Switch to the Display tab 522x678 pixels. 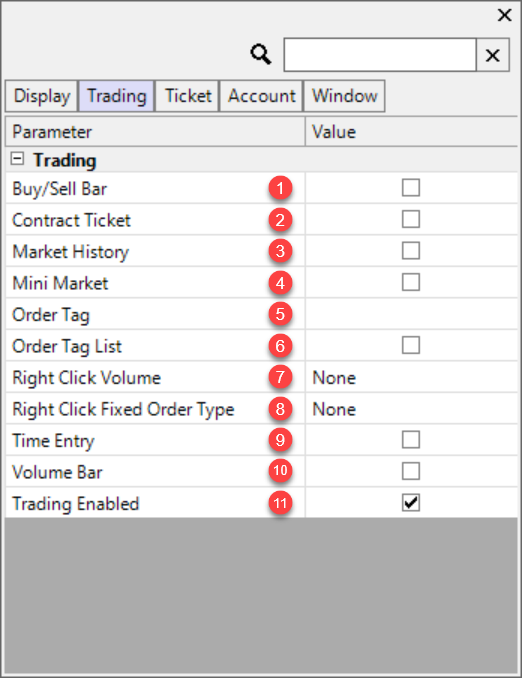click(x=42, y=96)
